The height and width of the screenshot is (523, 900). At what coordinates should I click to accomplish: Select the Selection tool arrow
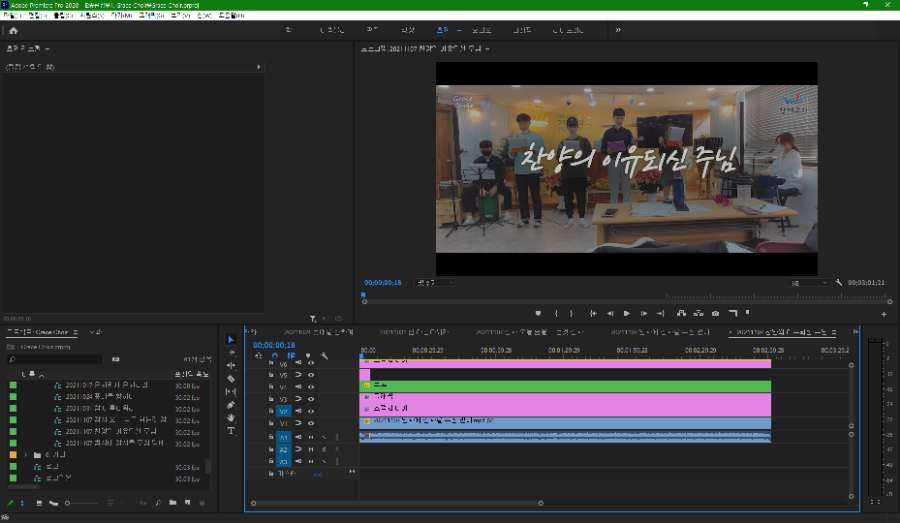[x=231, y=339]
